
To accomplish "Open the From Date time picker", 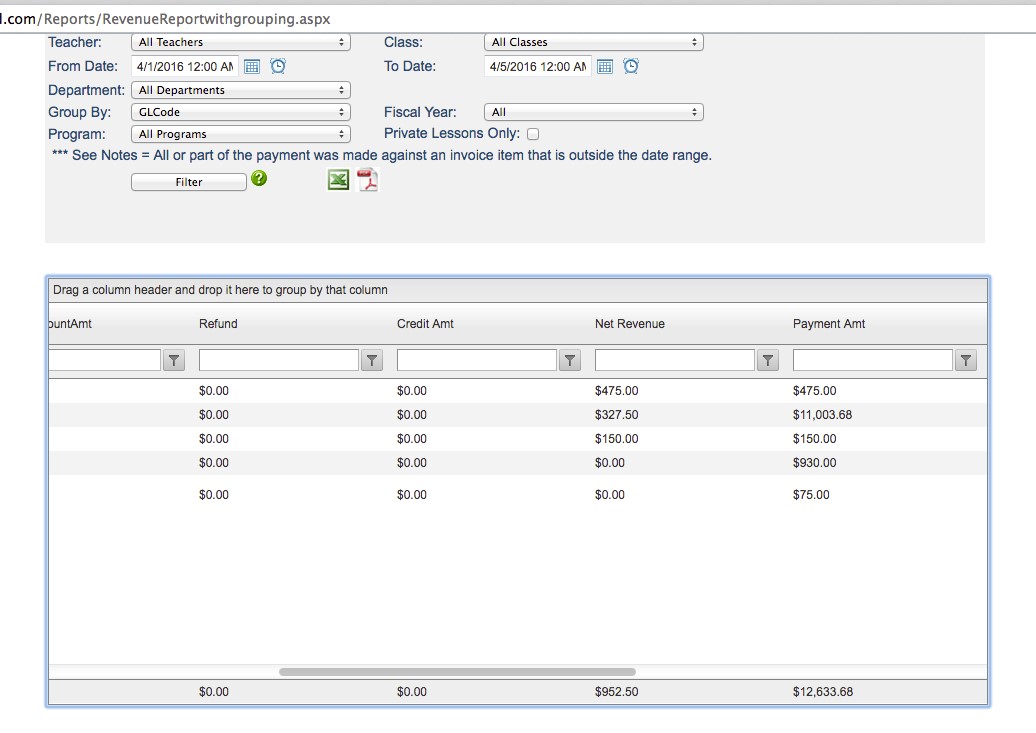I will pos(278,67).
